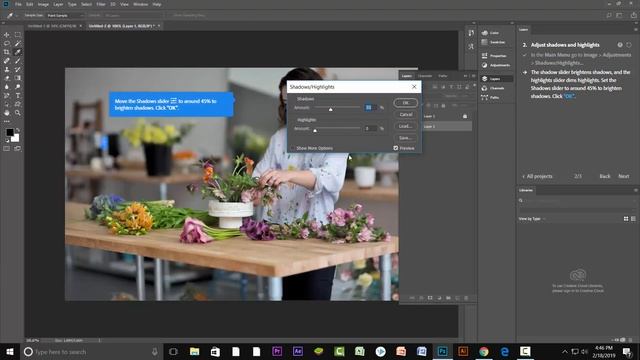Viewport: 640px width, 360px height.
Task: Select the Hand tool
Action: click(7, 113)
